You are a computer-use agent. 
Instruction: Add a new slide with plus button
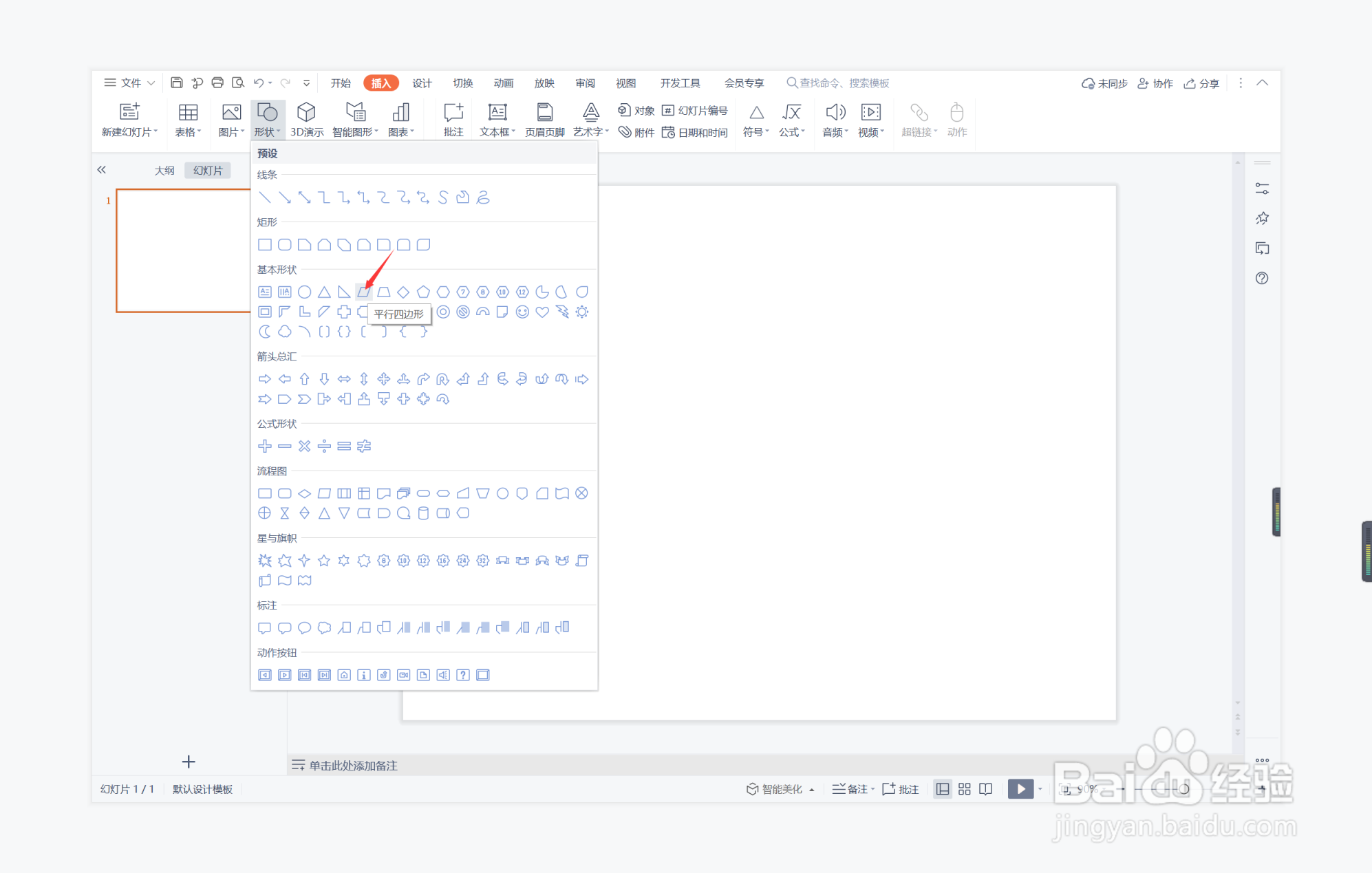pos(189,762)
